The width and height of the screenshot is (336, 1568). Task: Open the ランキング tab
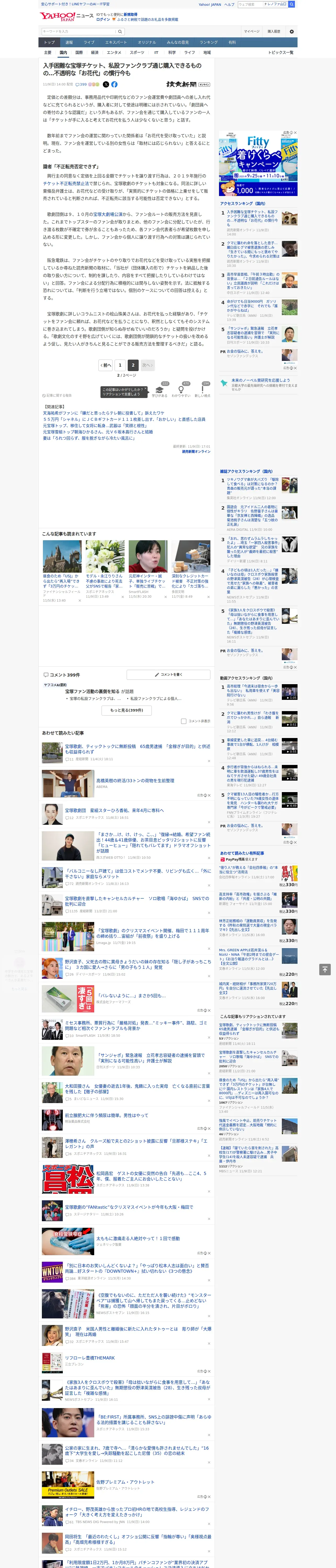click(209, 43)
